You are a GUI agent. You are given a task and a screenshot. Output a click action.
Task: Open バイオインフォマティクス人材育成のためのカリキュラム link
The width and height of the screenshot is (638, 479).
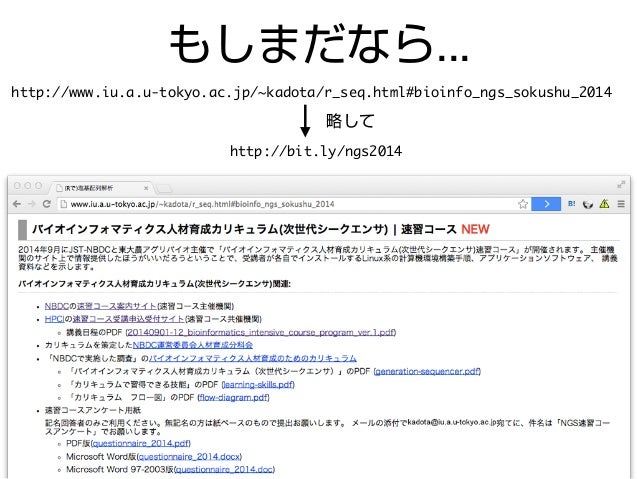click(253, 358)
